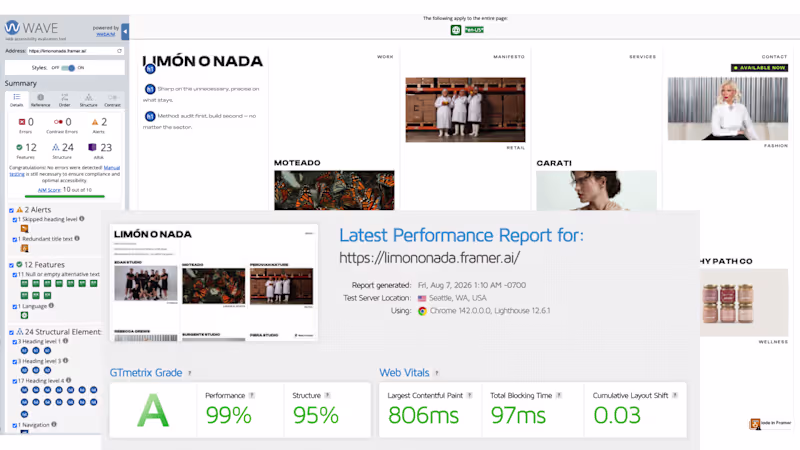Switch to the Order tab
Image resolution: width=800 pixels, height=450 pixels.
[x=64, y=100]
